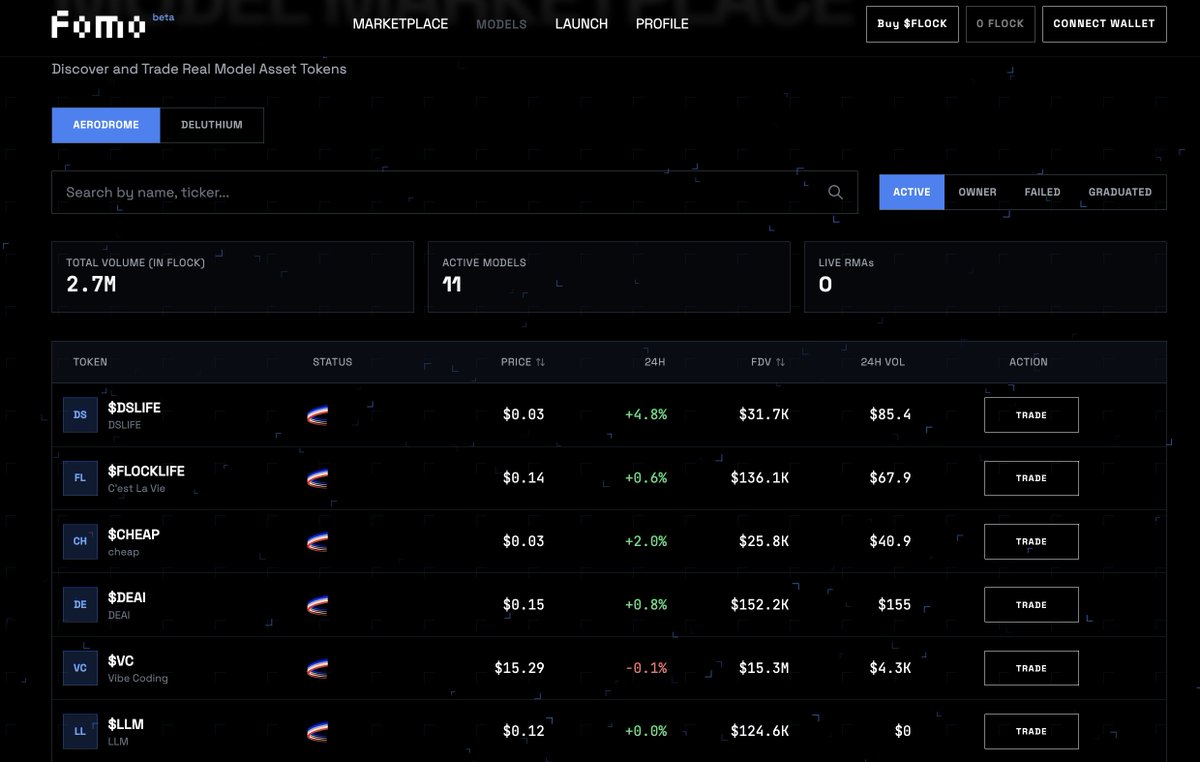Trade the $DSLIFE token
1200x762 pixels.
coord(1031,415)
